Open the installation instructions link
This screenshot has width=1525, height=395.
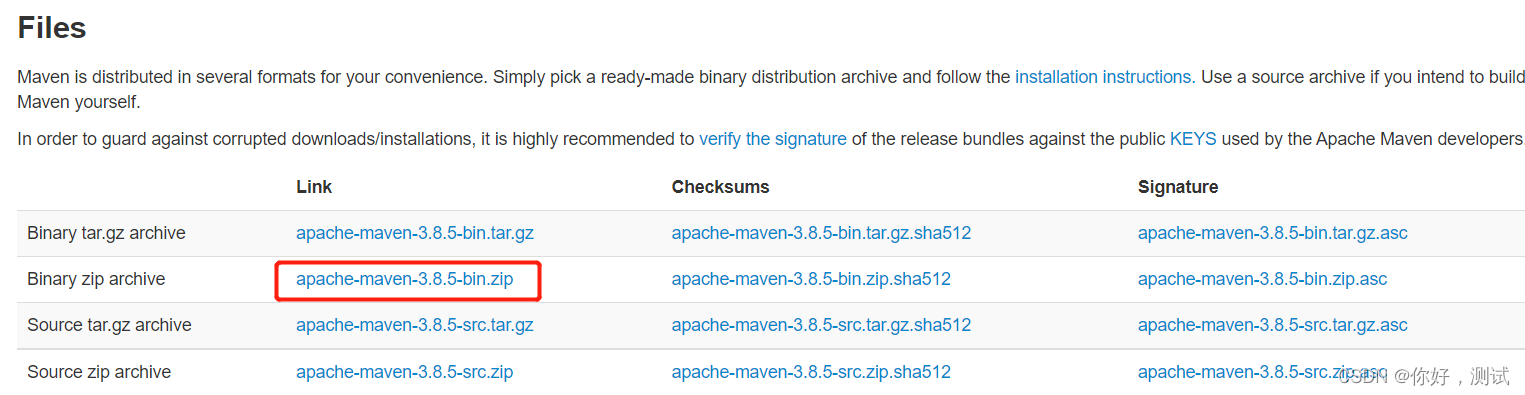point(1103,77)
